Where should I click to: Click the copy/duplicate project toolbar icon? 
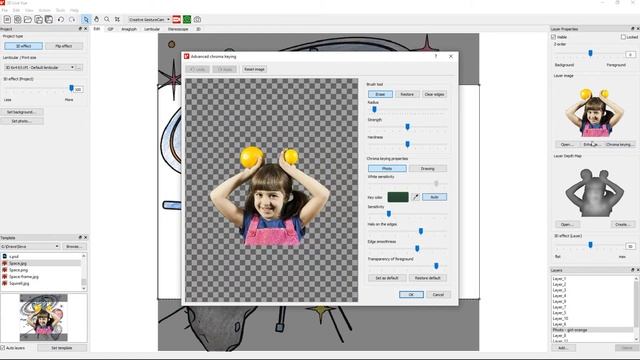tap(38, 19)
